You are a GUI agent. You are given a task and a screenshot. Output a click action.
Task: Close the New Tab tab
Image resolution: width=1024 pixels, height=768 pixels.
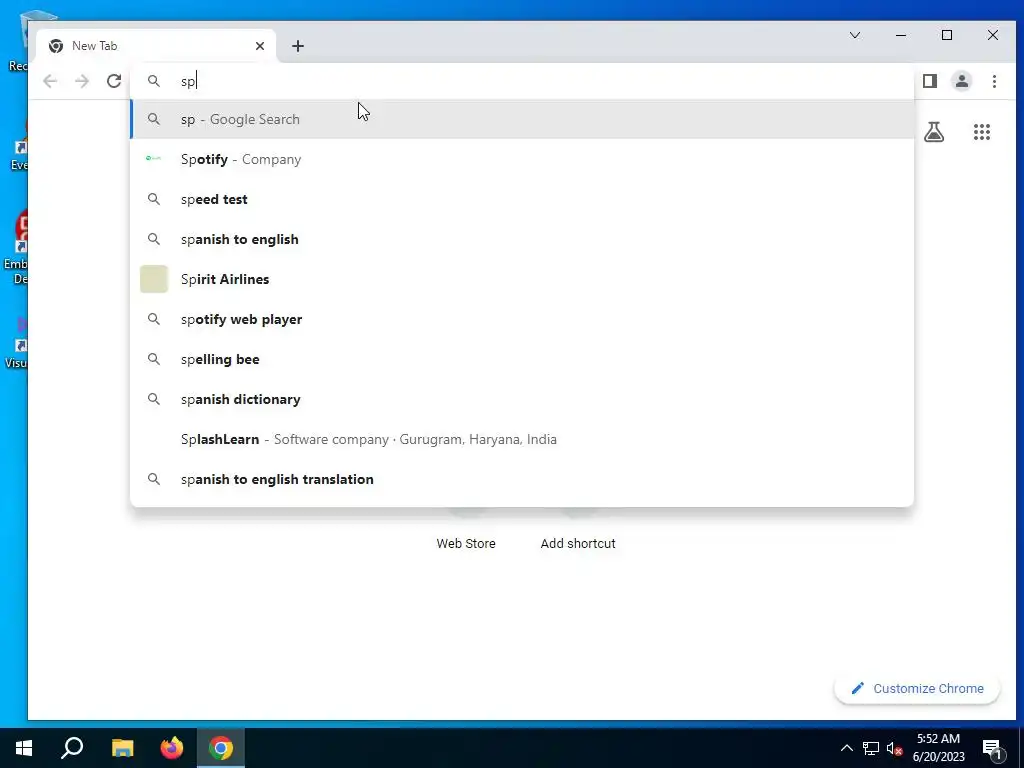coord(260,46)
